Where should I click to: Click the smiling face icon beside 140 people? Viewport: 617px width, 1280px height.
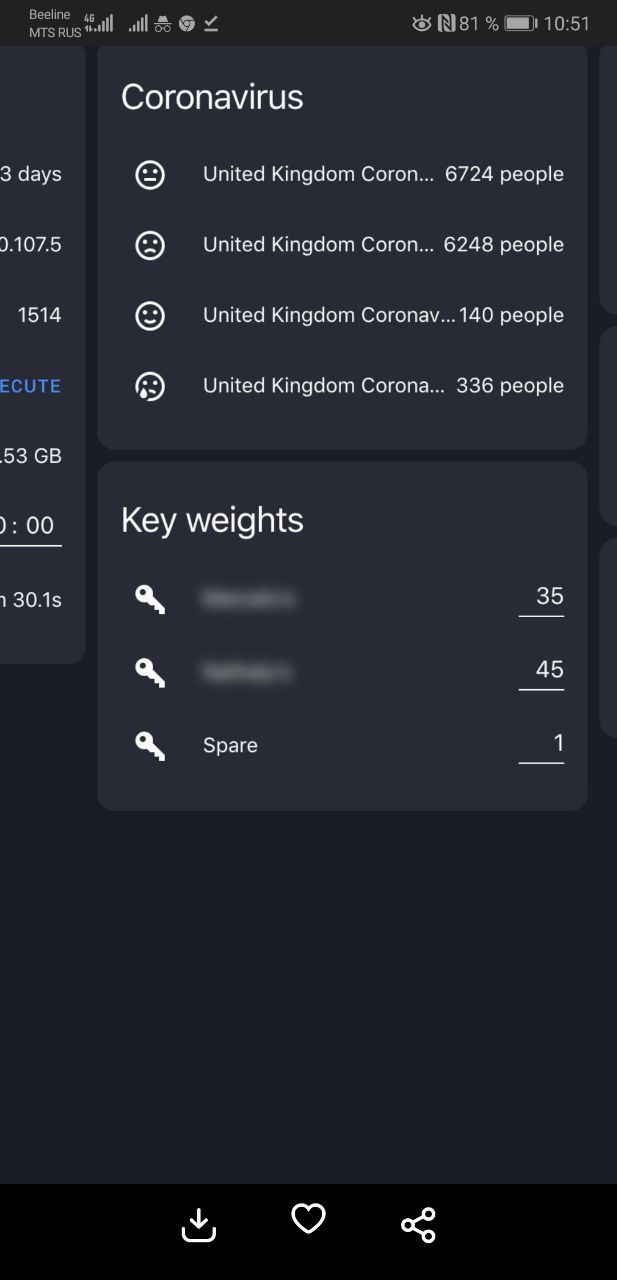coord(150,315)
